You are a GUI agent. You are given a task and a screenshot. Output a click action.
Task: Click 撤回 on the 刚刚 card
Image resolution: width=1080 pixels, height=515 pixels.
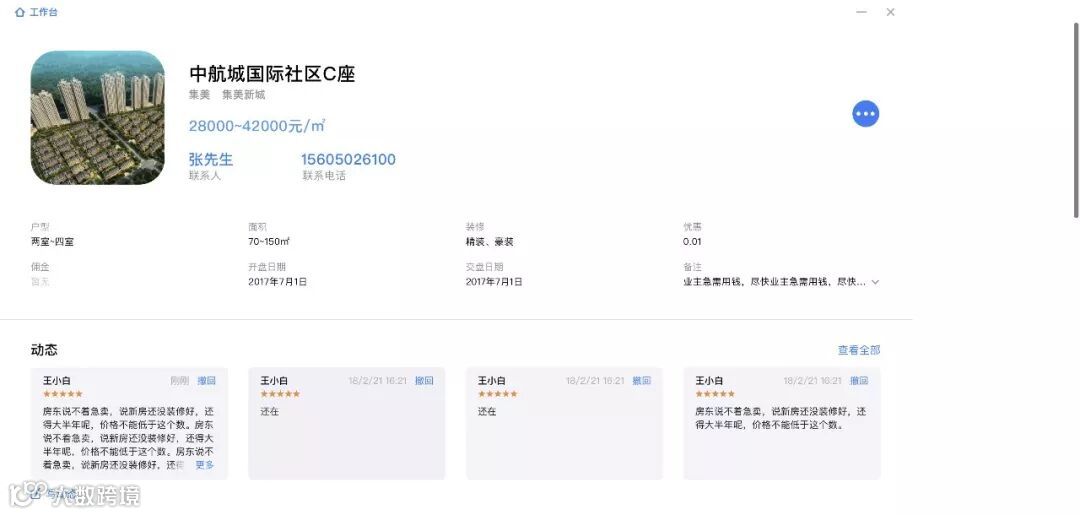point(207,381)
